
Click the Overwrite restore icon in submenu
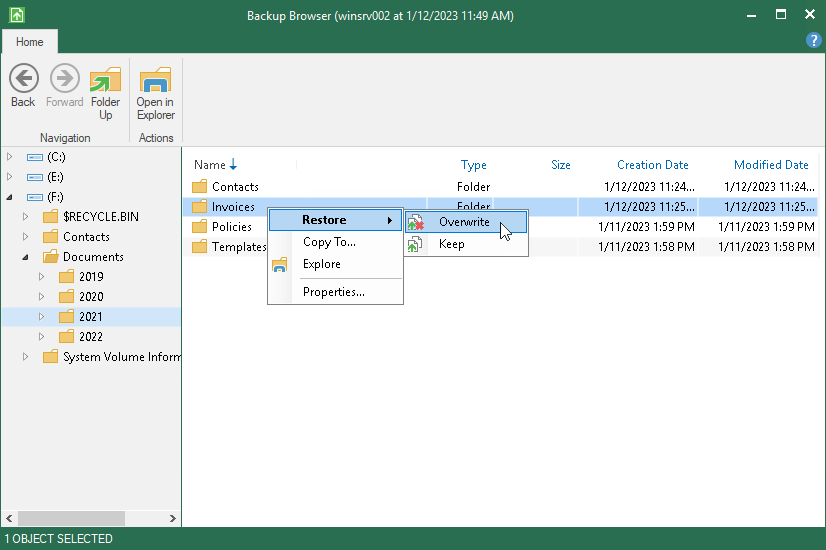[x=415, y=222]
